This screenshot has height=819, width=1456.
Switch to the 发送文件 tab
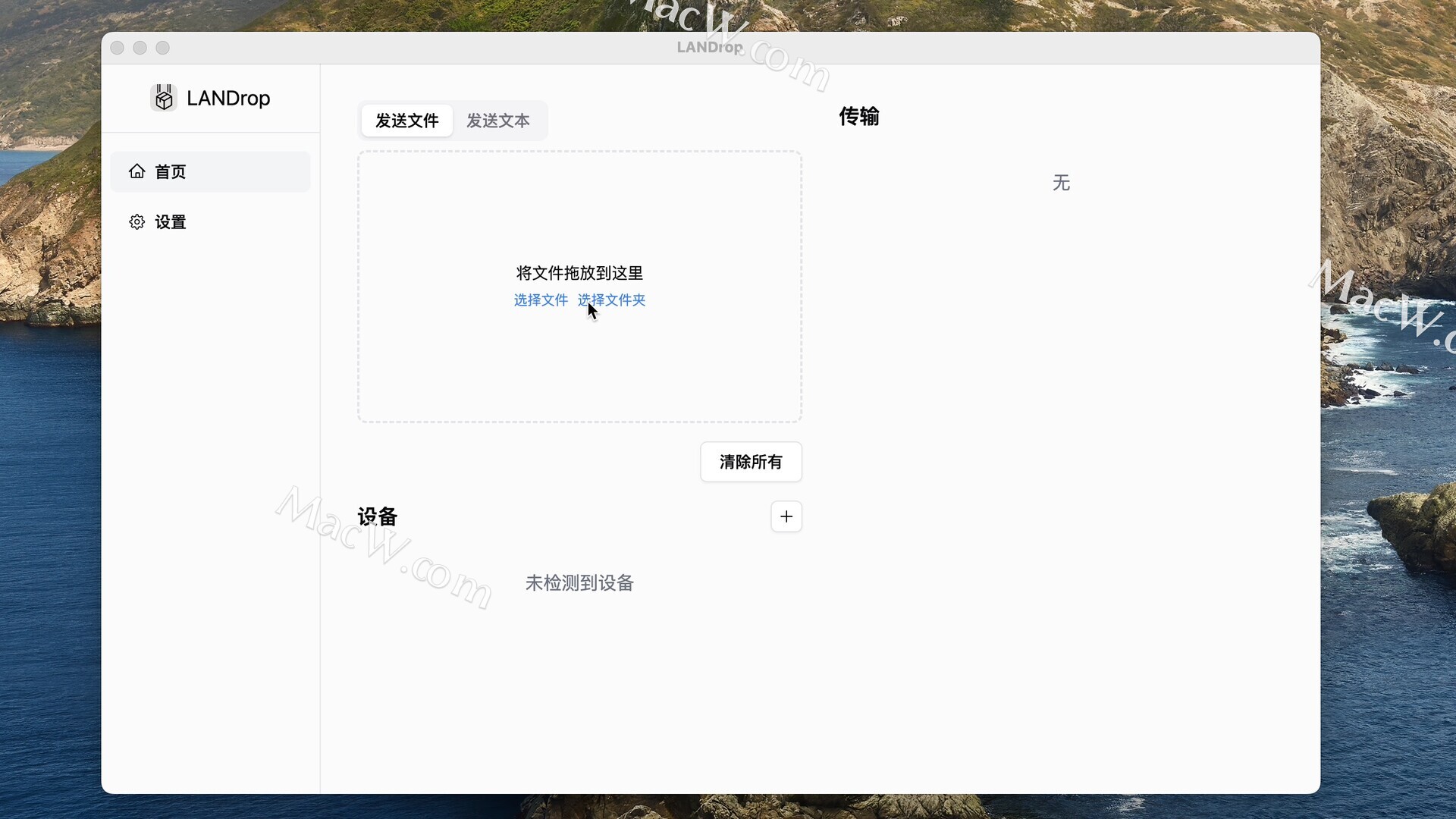tap(407, 121)
